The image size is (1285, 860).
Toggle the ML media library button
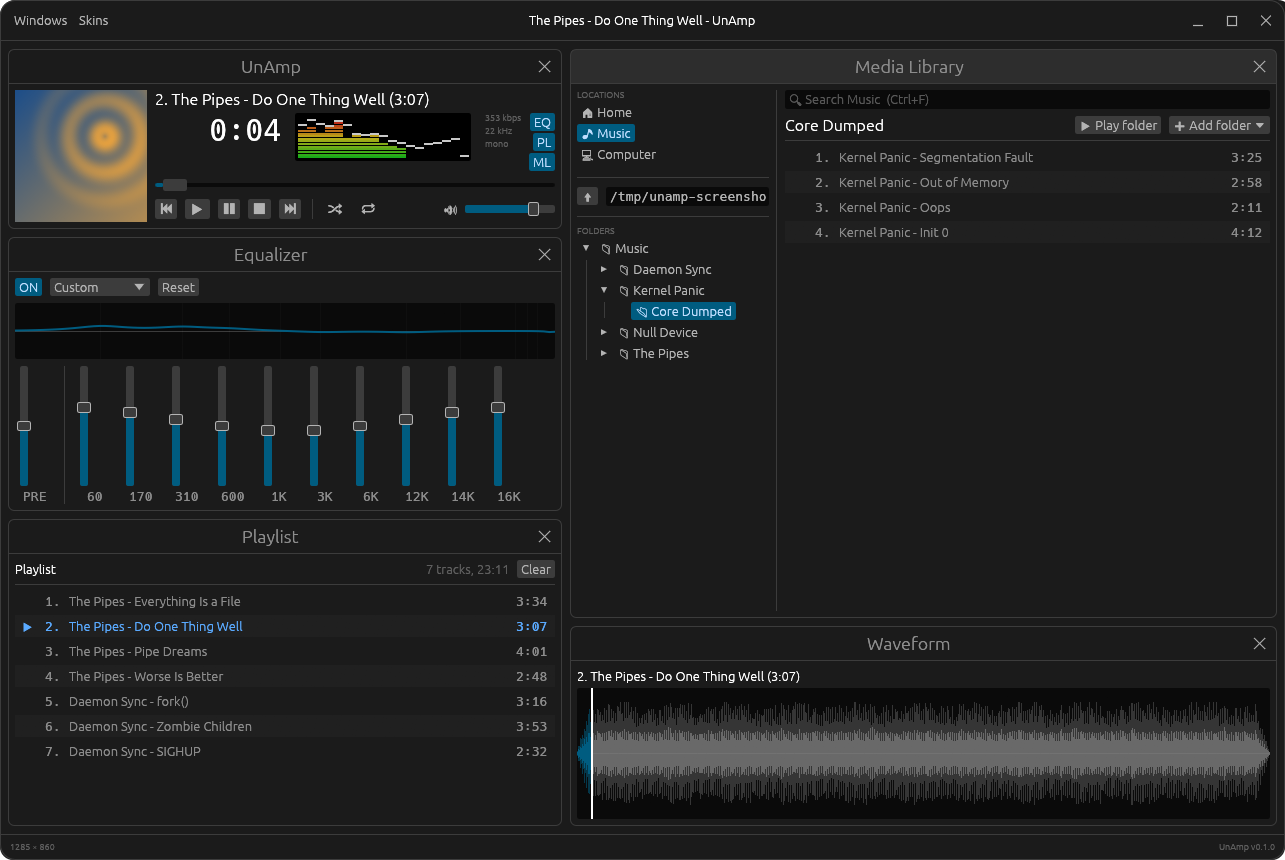tap(542, 162)
